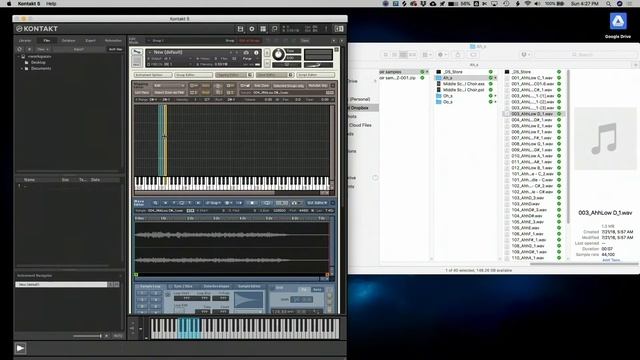Open the Finder arrange-by dropdown
This screenshot has width=640, height=360.
coord(427,54)
